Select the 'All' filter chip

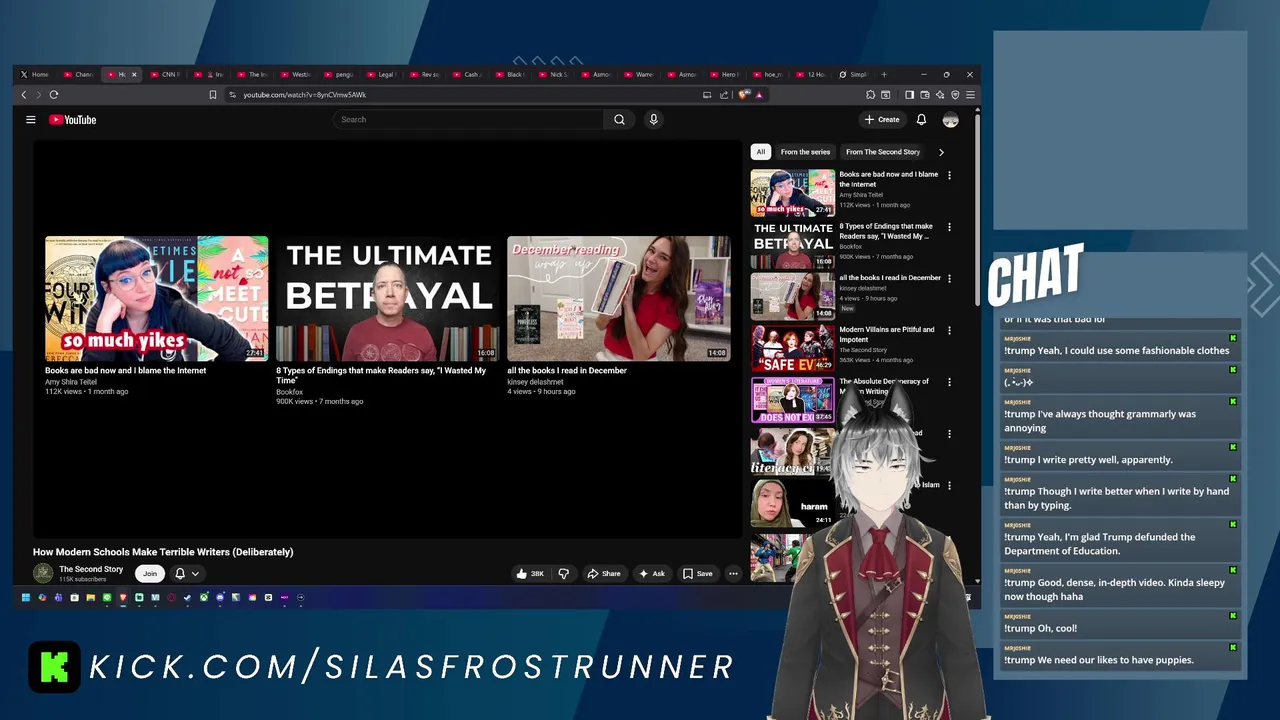tap(760, 152)
